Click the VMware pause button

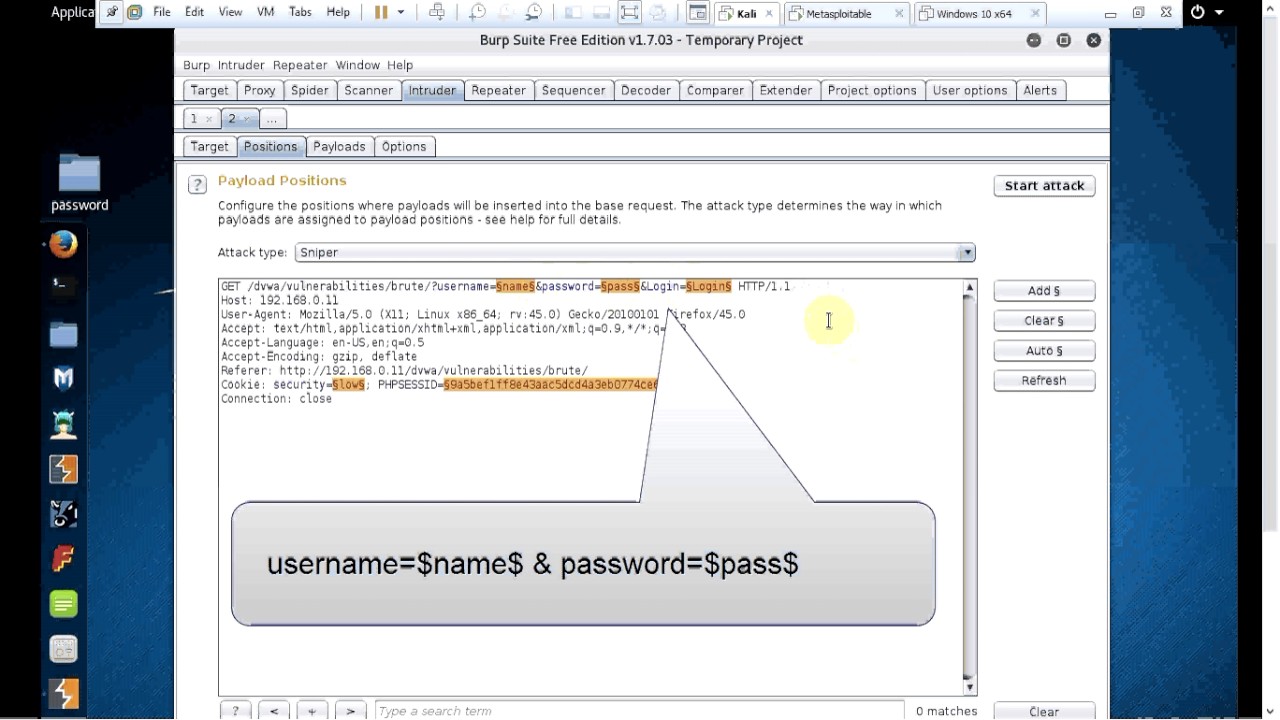(x=381, y=12)
